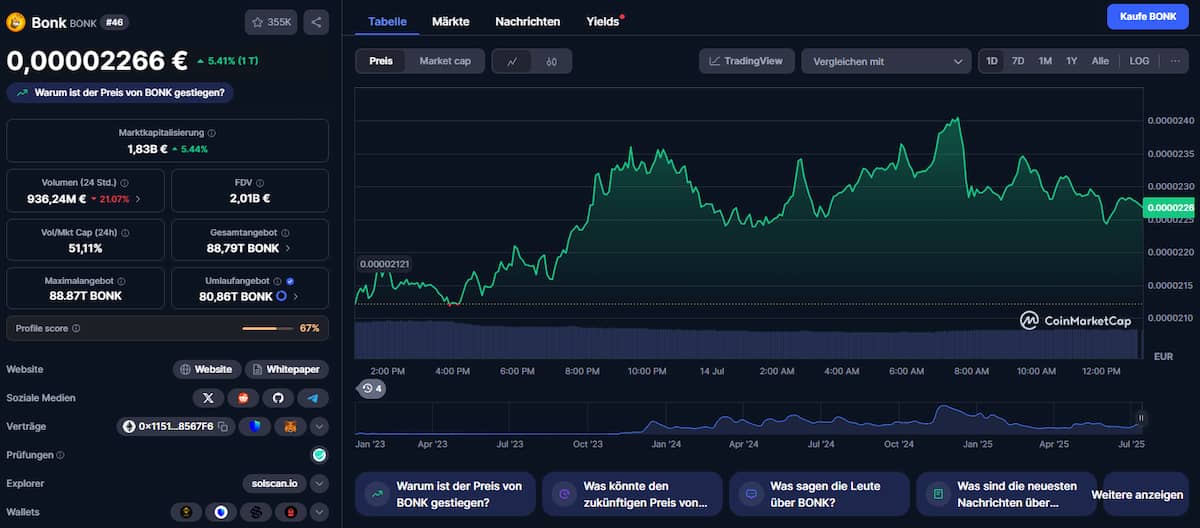Open the Yields tab
1200x528 pixels.
click(x=603, y=21)
